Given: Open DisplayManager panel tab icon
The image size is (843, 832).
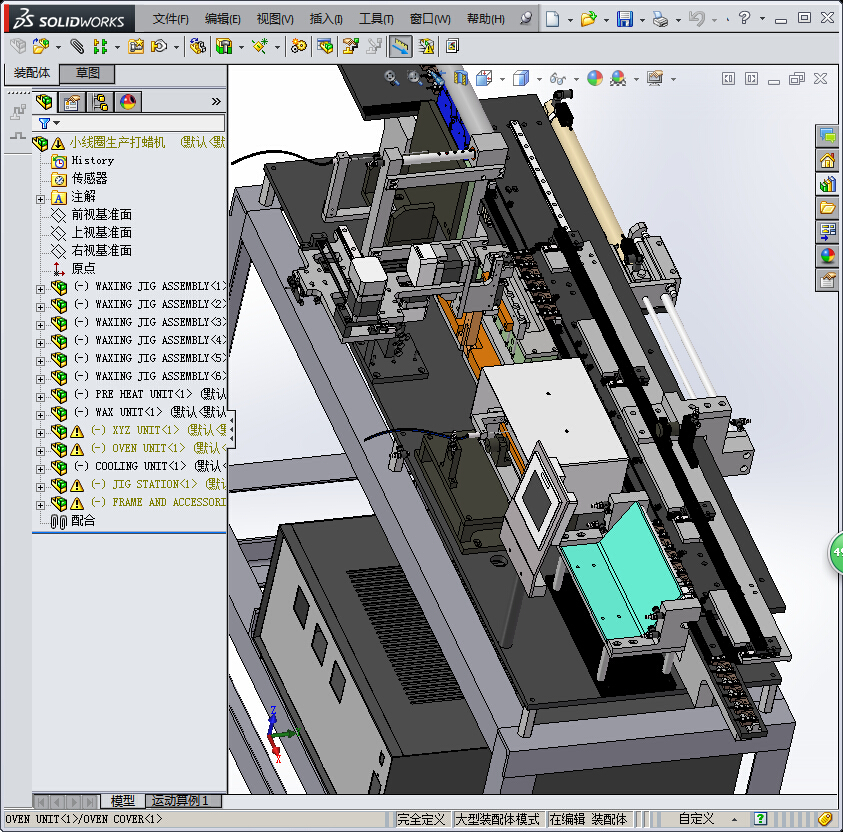Looking at the screenshot, I should [x=128, y=102].
